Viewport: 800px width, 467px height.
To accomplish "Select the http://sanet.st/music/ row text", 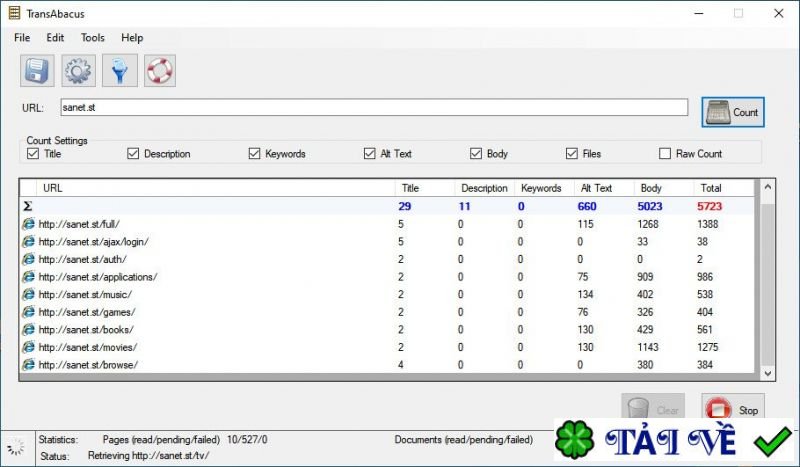I will point(85,294).
